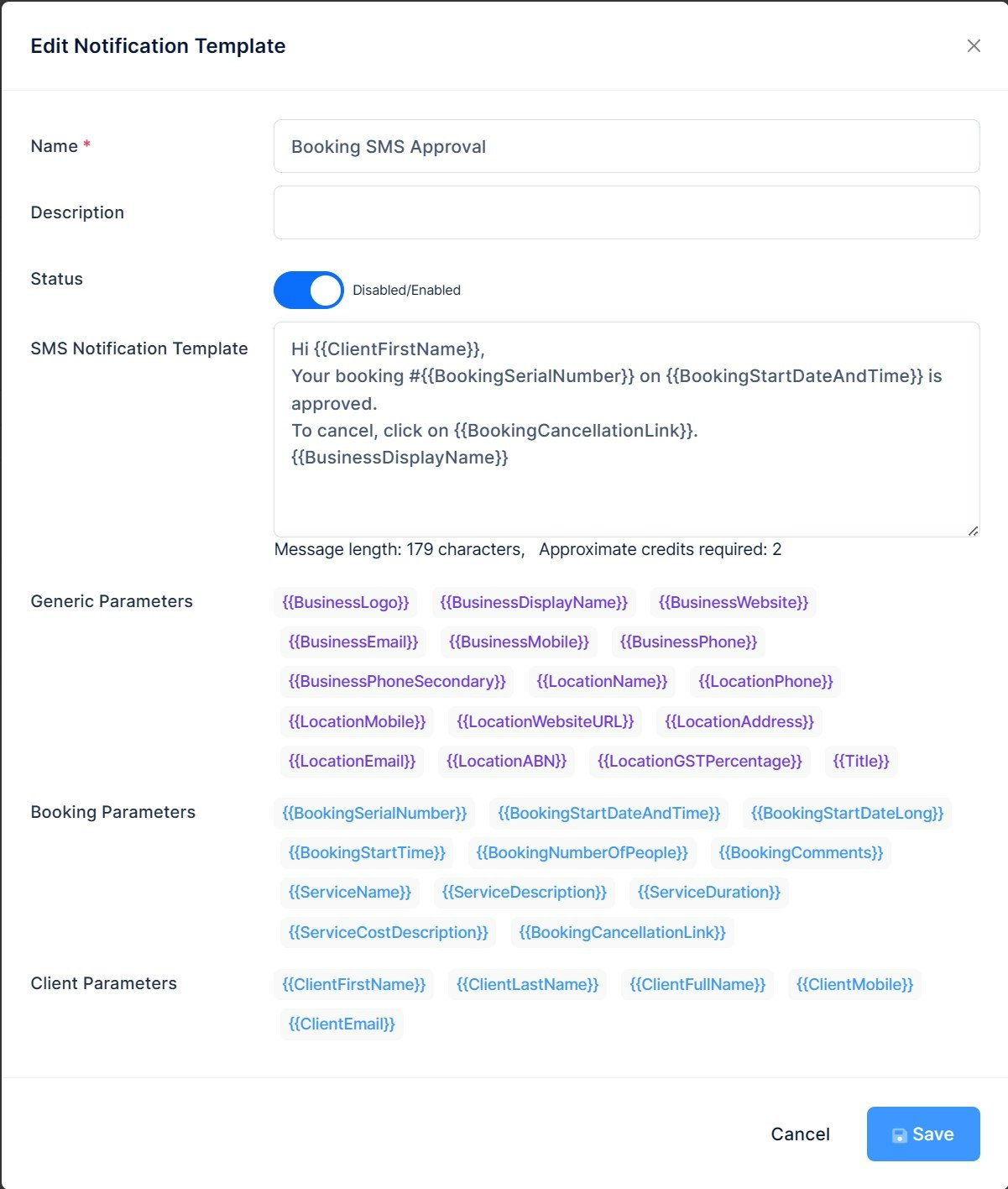
Task: Toggle the Disabled/Enabled status switch
Action: coord(309,291)
